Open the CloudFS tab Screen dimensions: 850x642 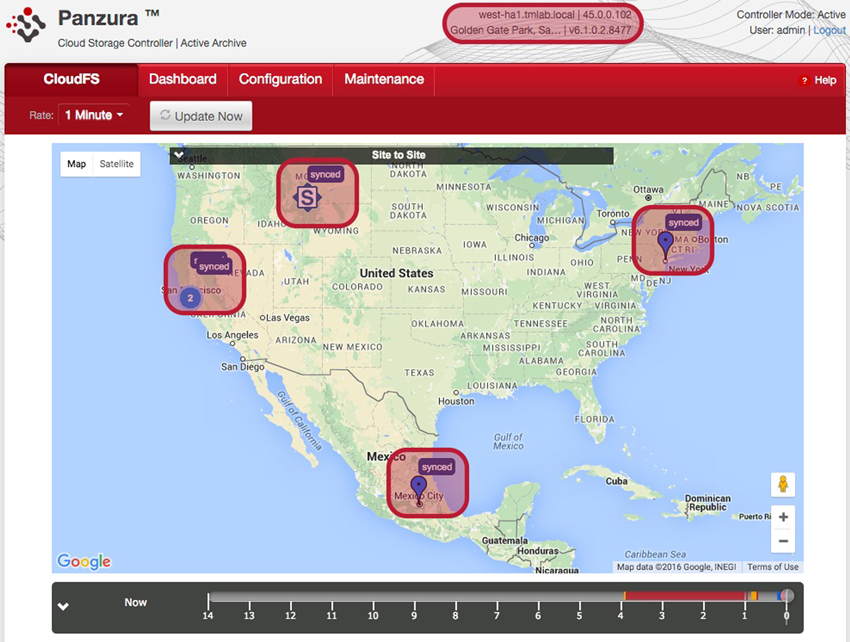72,79
